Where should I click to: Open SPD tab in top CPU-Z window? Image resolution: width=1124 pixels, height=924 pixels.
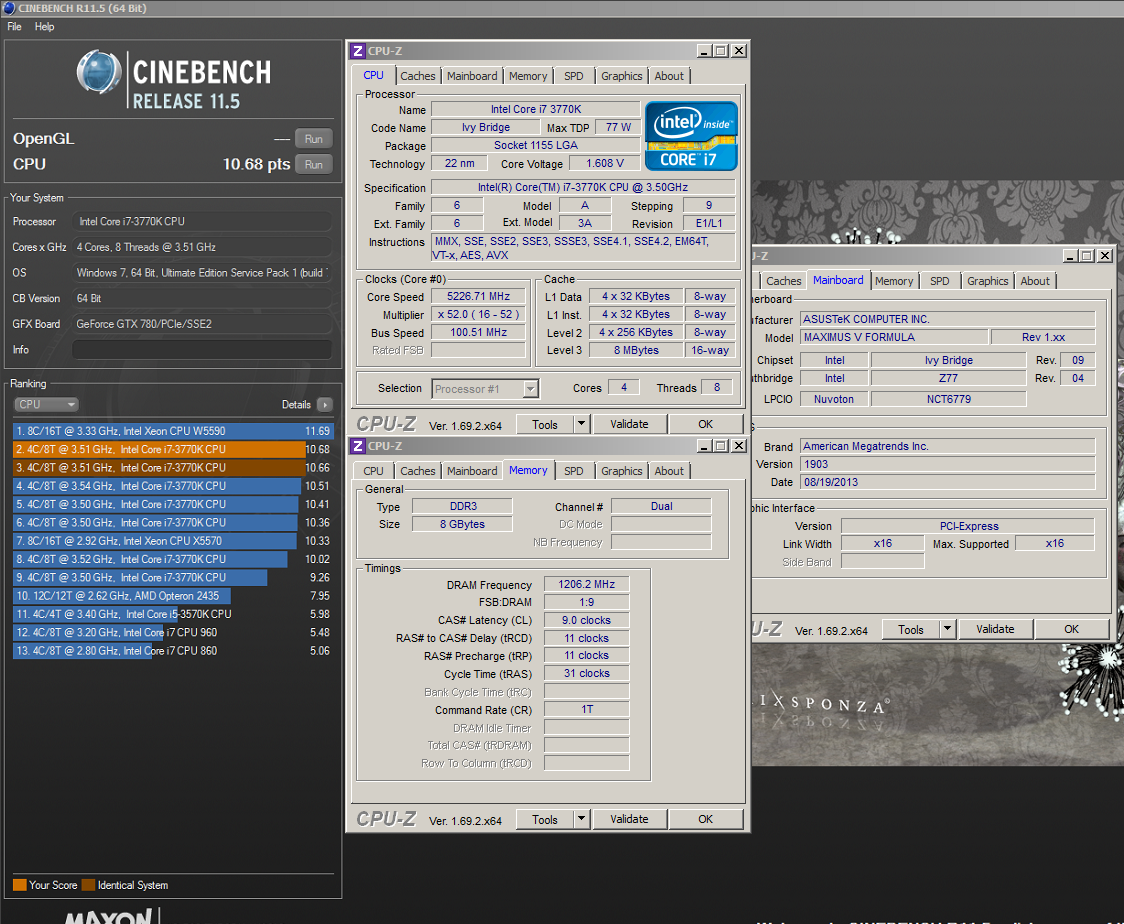click(x=573, y=76)
